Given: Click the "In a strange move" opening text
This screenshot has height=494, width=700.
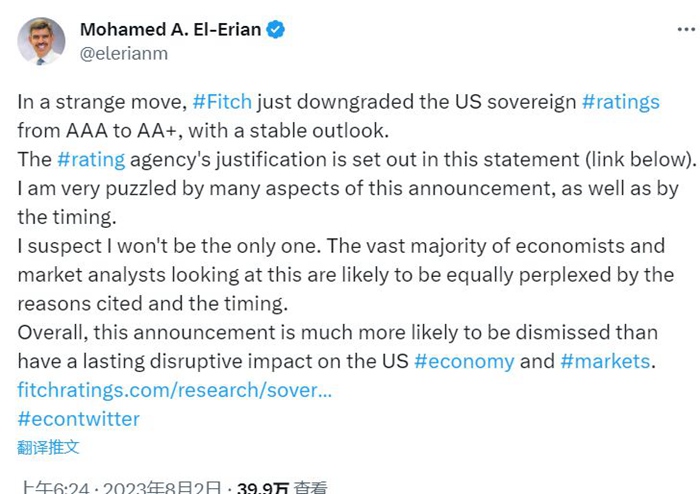Looking at the screenshot, I should (100, 102).
